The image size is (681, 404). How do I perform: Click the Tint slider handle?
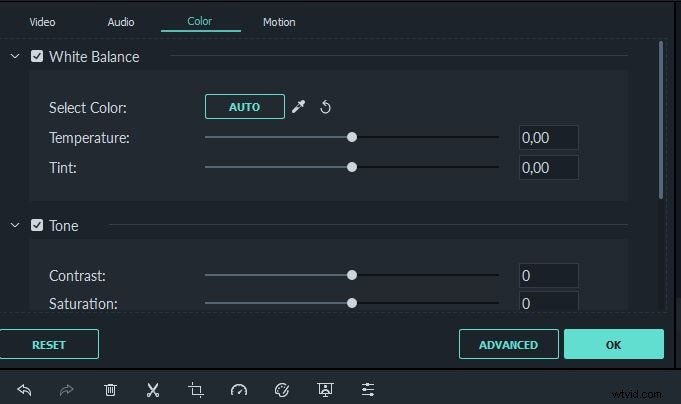[352, 167]
